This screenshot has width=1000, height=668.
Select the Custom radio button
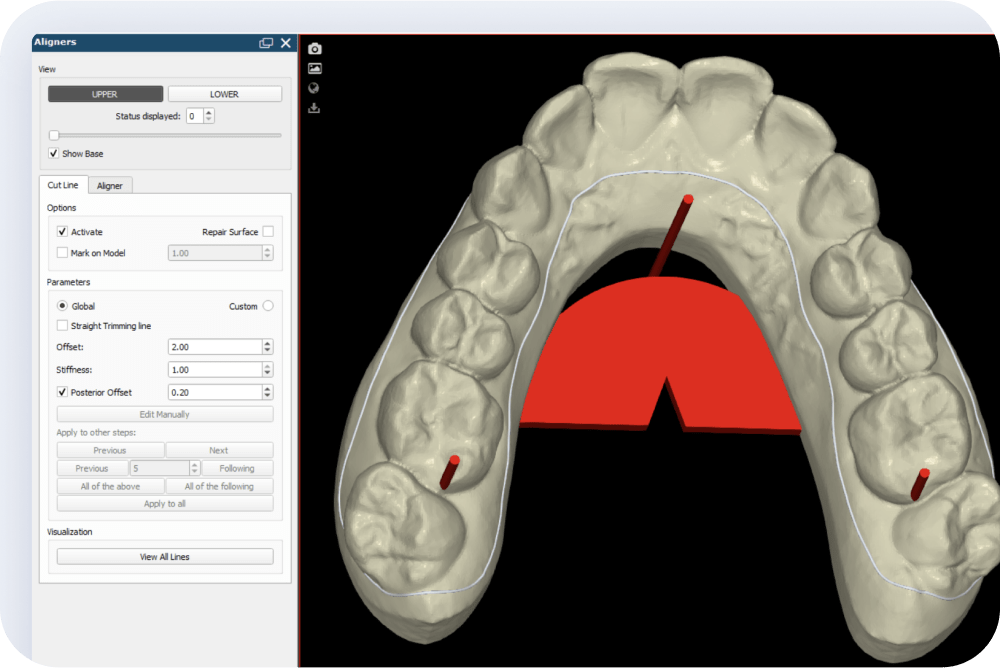click(268, 306)
